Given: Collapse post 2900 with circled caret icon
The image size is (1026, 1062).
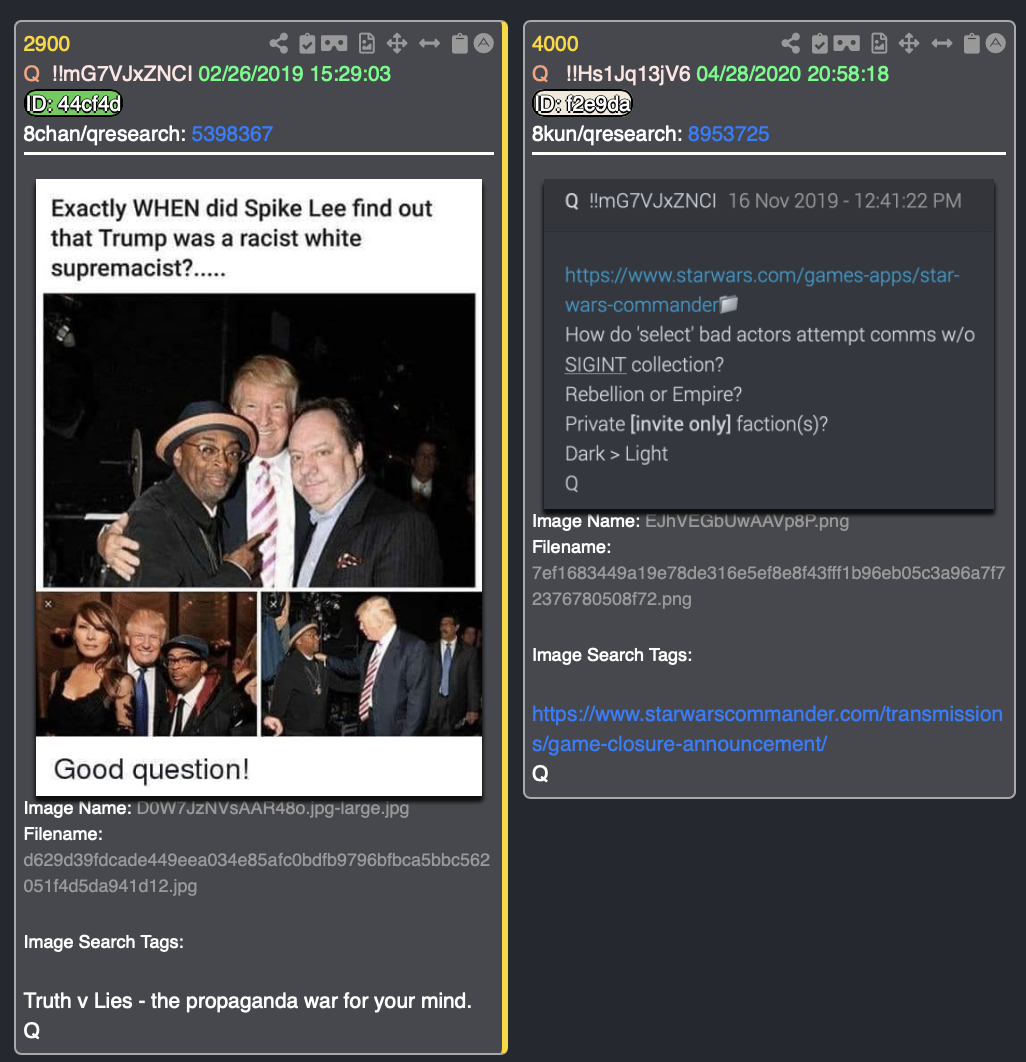Looking at the screenshot, I should click(x=484, y=44).
